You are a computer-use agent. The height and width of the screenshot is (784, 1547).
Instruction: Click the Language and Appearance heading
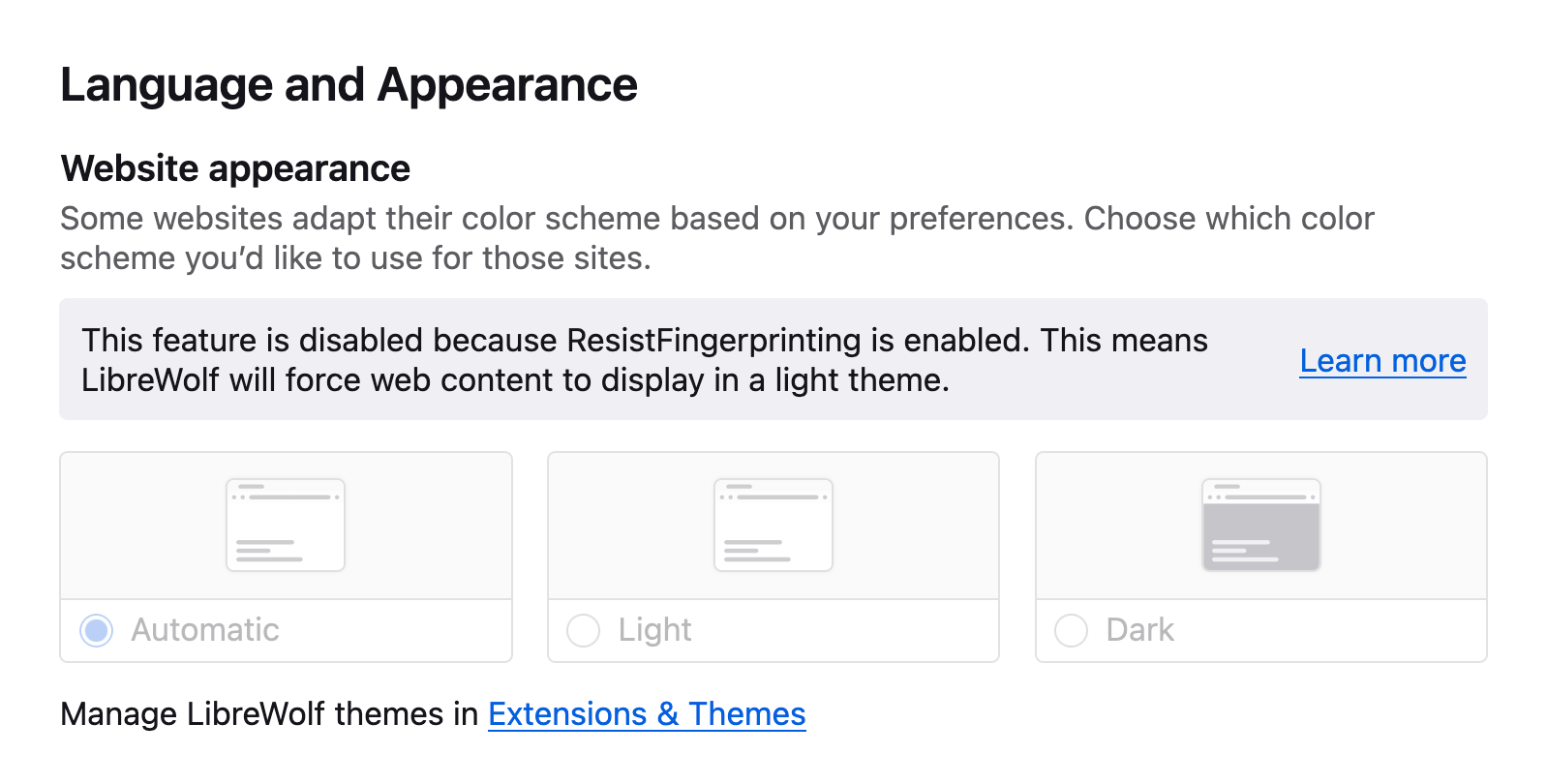[349, 84]
